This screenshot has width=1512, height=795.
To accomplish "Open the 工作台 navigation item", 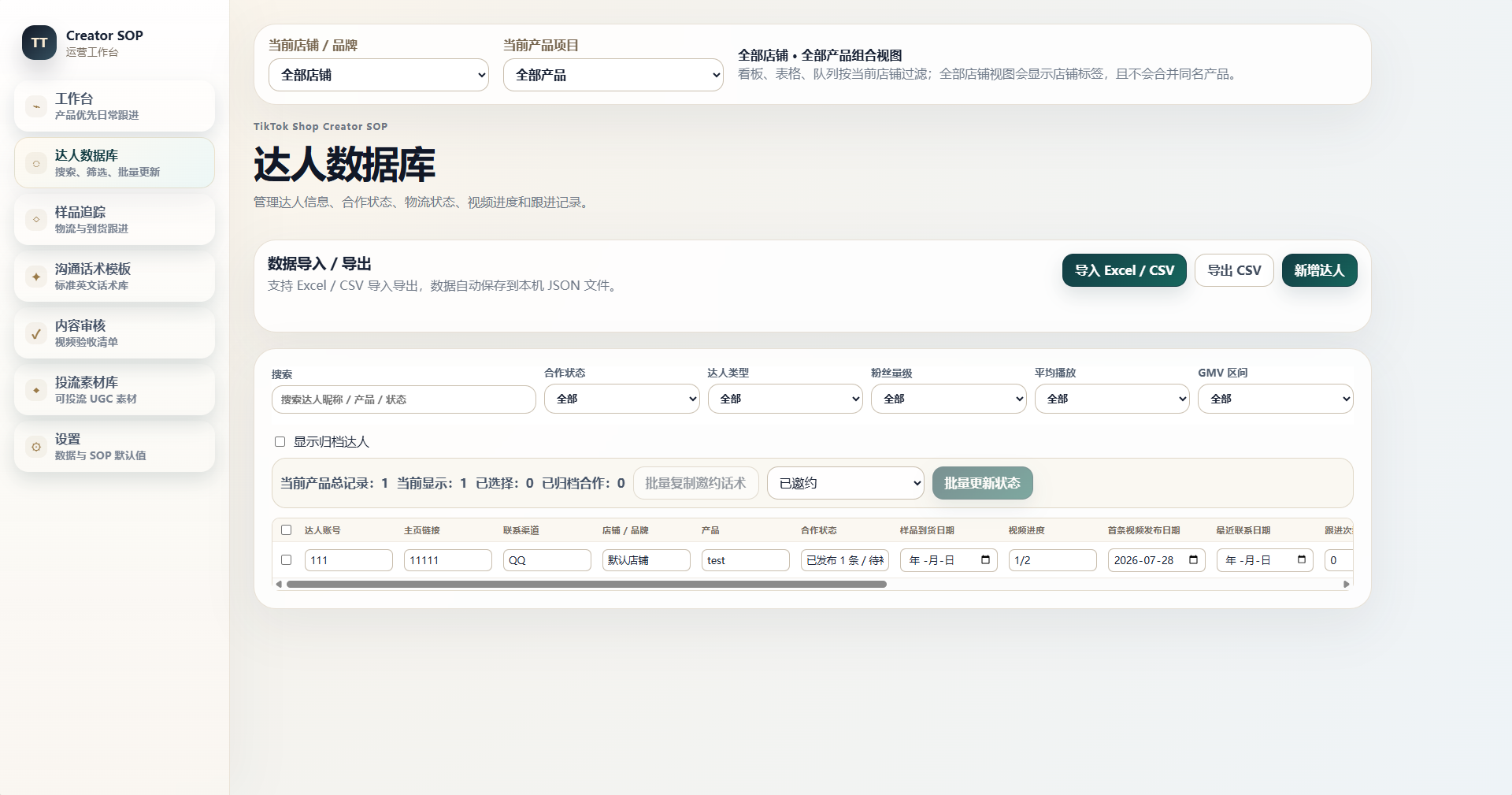I will pyautogui.click(x=114, y=106).
